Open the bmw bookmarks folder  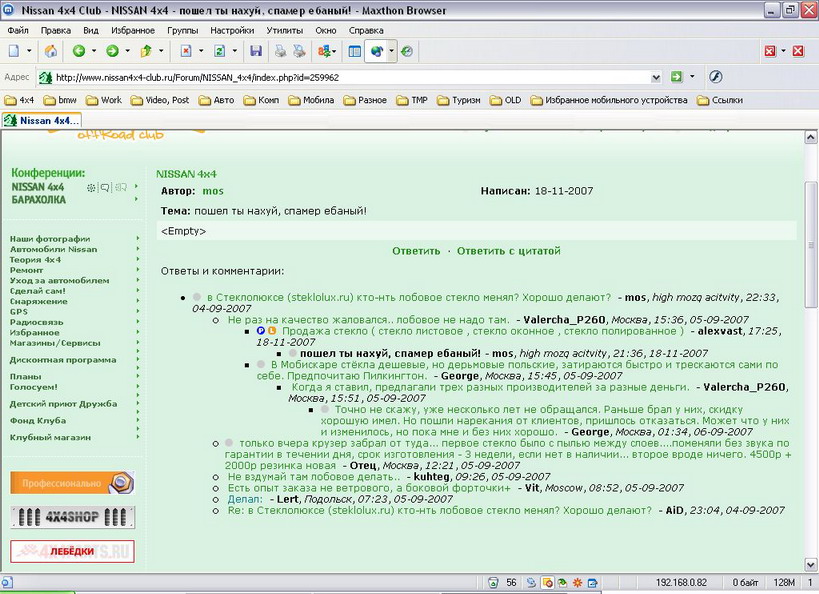(60, 100)
